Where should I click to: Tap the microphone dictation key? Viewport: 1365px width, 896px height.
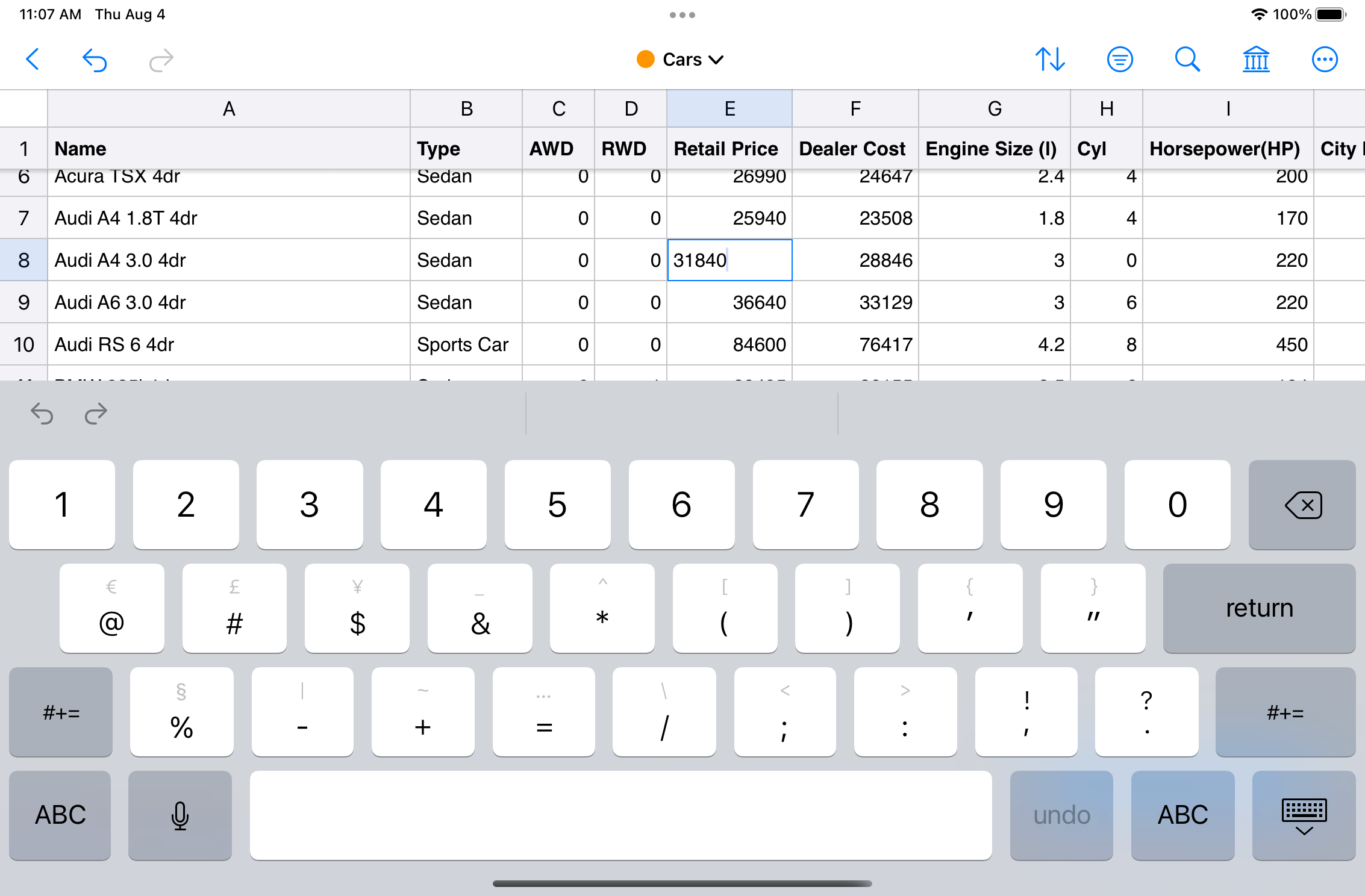(x=180, y=815)
